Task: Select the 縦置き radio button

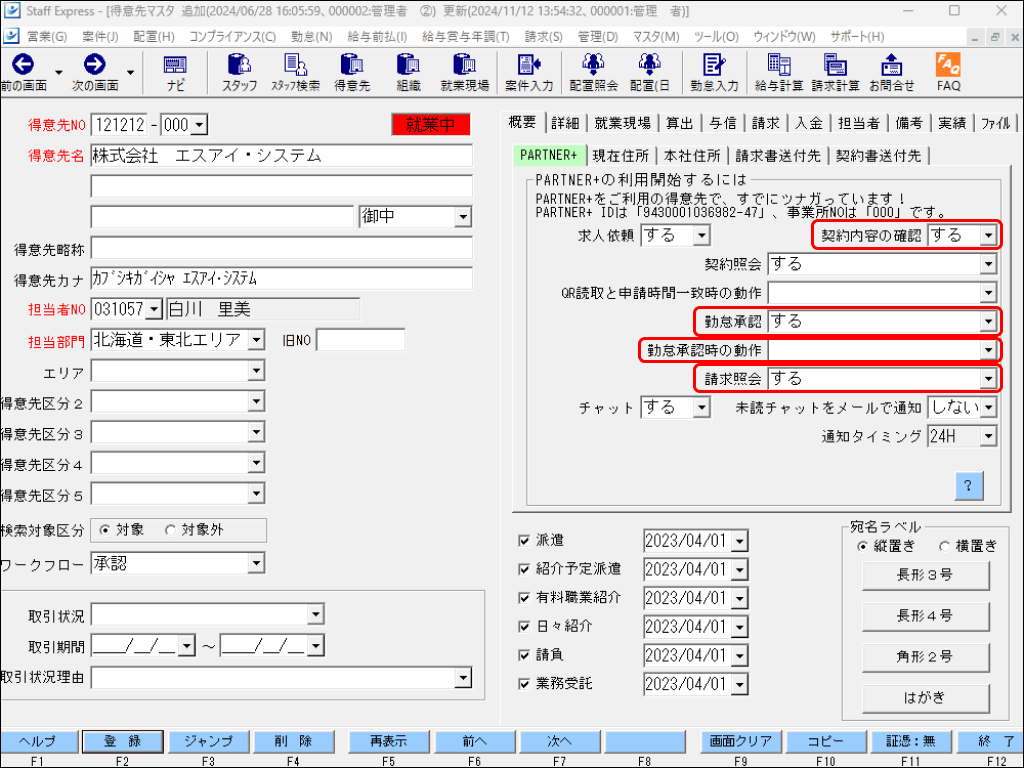Action: pos(863,546)
